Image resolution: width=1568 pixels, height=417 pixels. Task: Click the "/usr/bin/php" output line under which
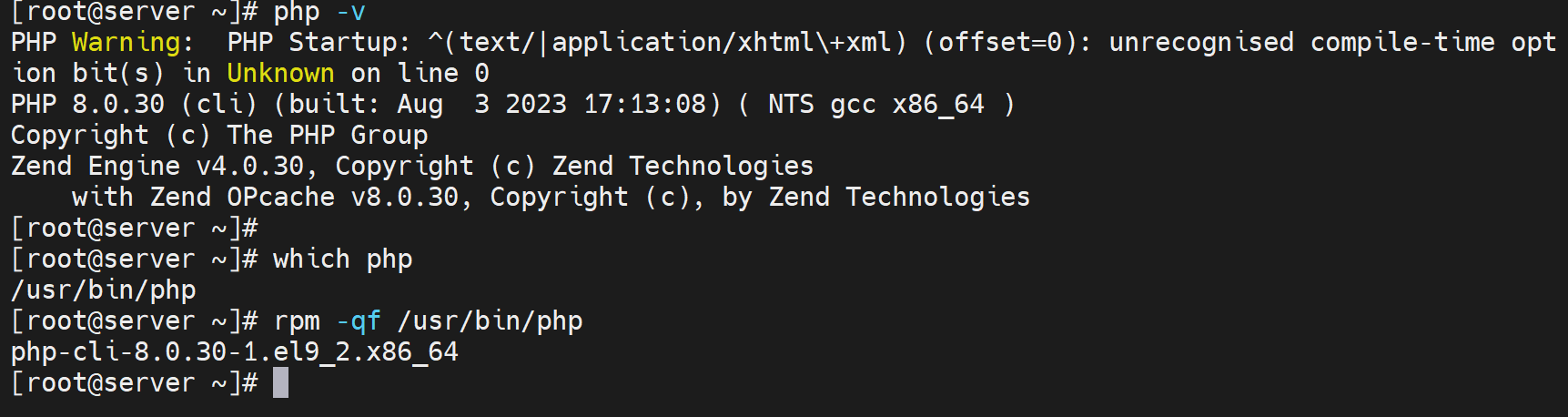point(103,290)
